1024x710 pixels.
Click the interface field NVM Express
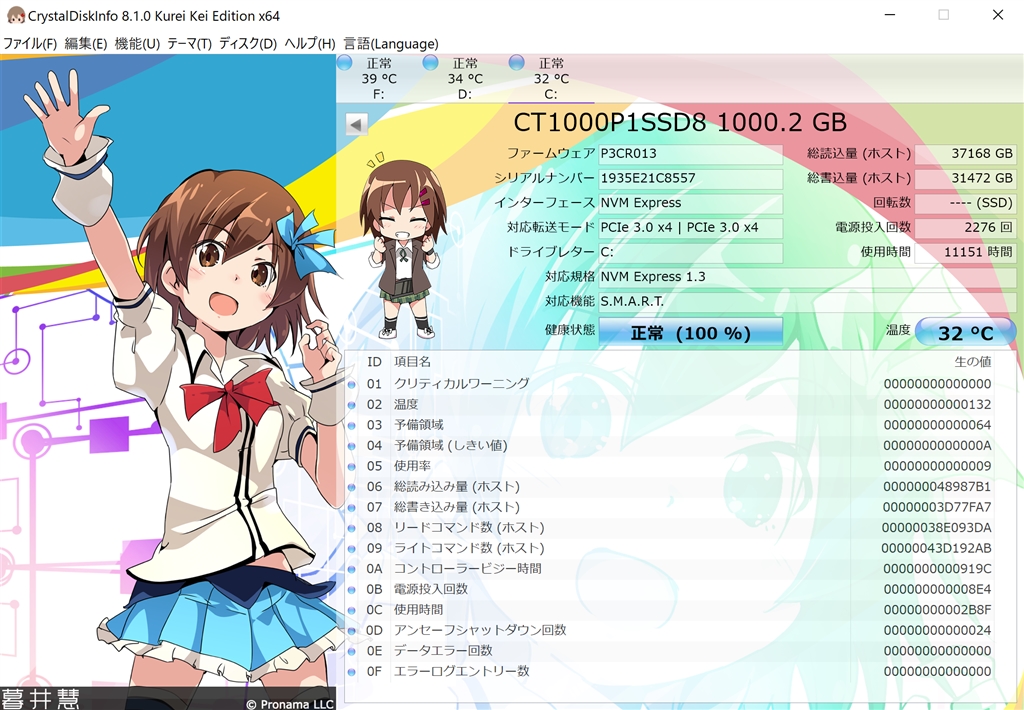(x=690, y=203)
